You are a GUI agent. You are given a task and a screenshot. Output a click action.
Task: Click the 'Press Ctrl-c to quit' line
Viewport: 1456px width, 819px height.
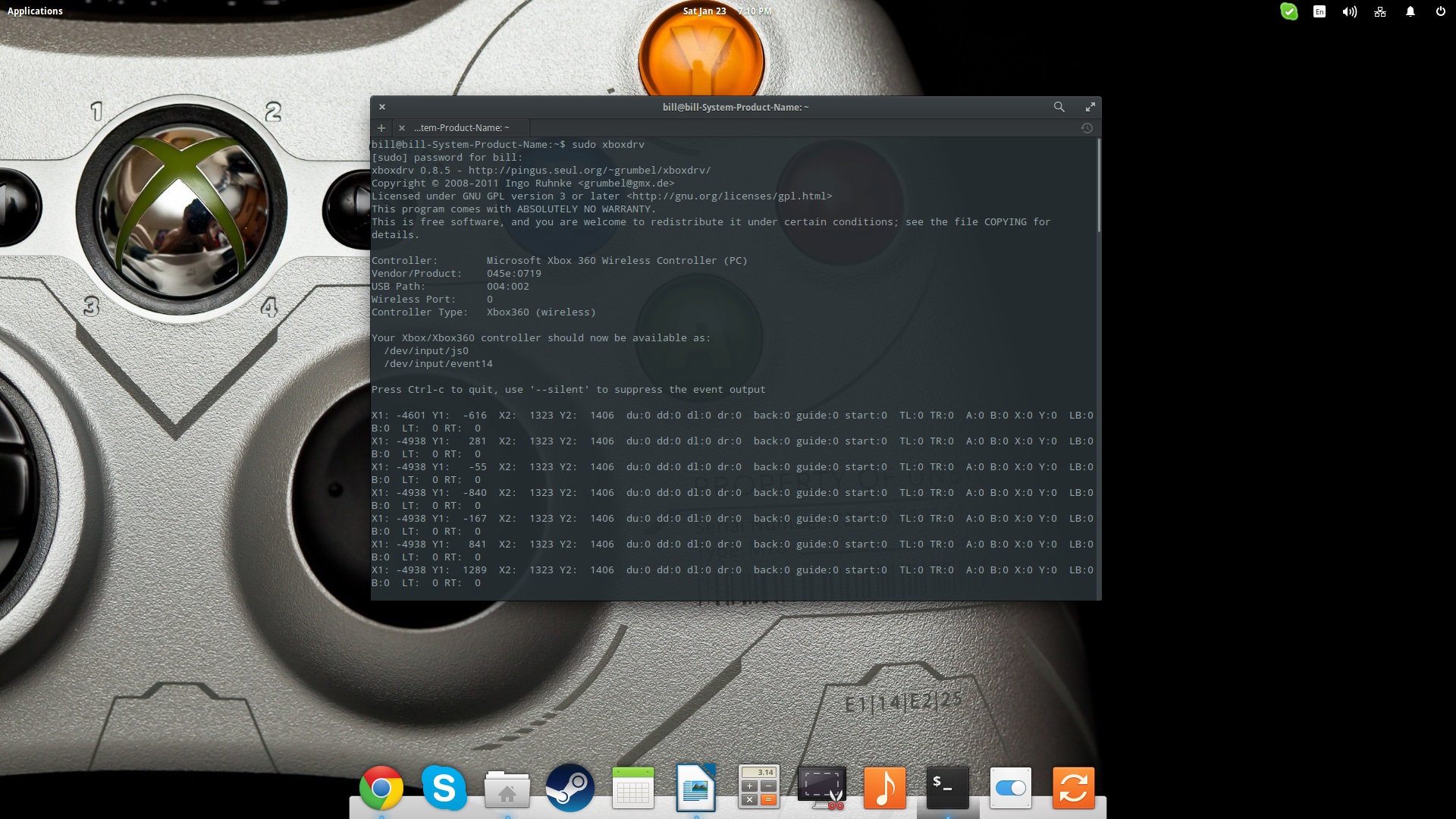click(x=568, y=390)
